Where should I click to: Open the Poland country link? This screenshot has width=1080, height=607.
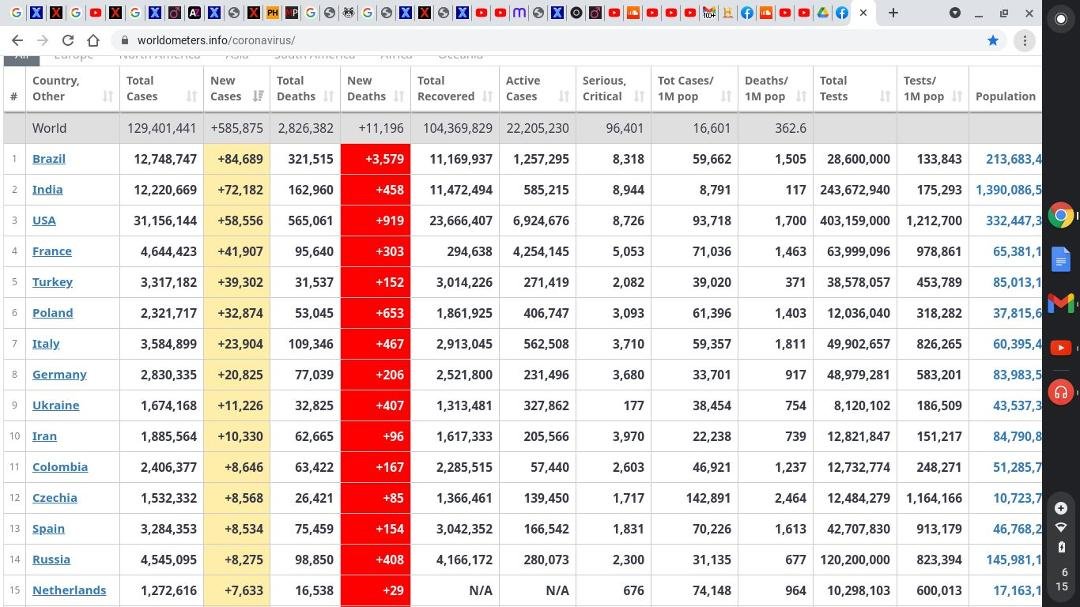tap(52, 313)
